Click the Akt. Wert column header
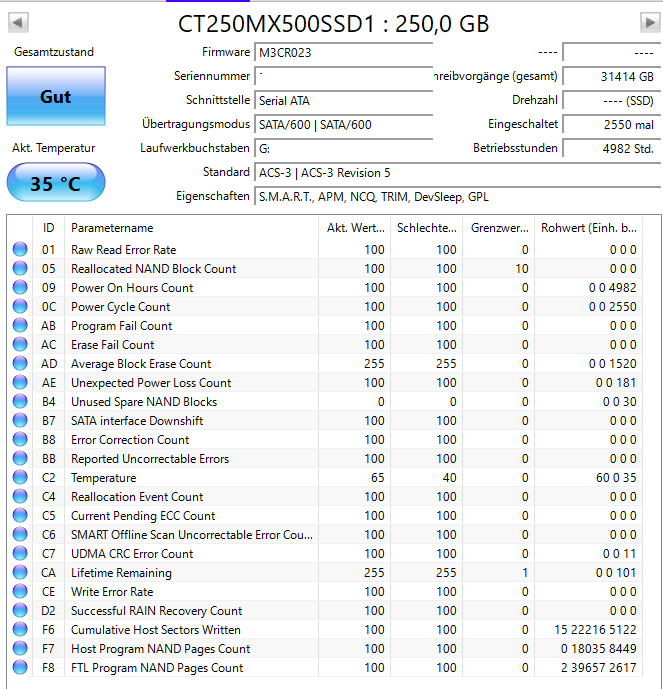The image size is (663, 689). point(355,228)
